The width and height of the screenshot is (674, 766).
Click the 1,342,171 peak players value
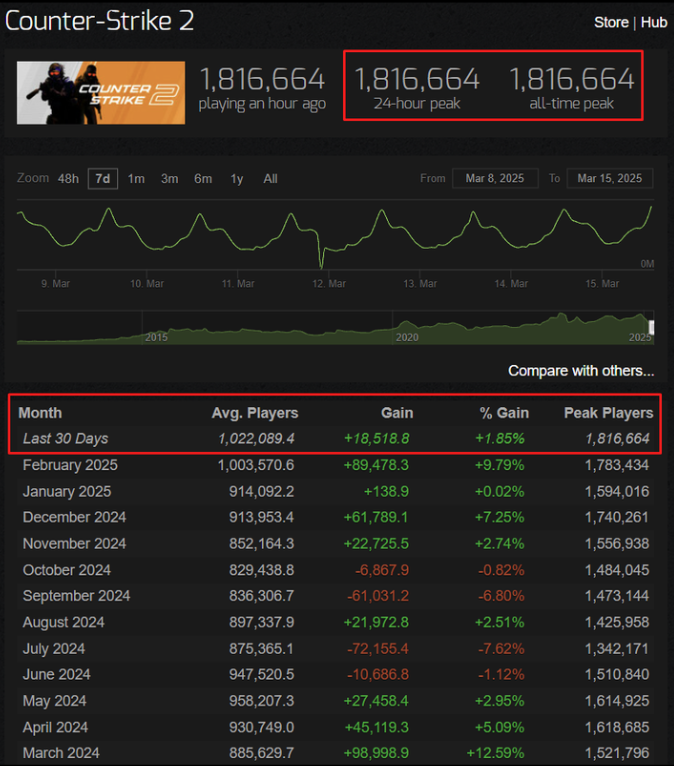click(x=617, y=649)
